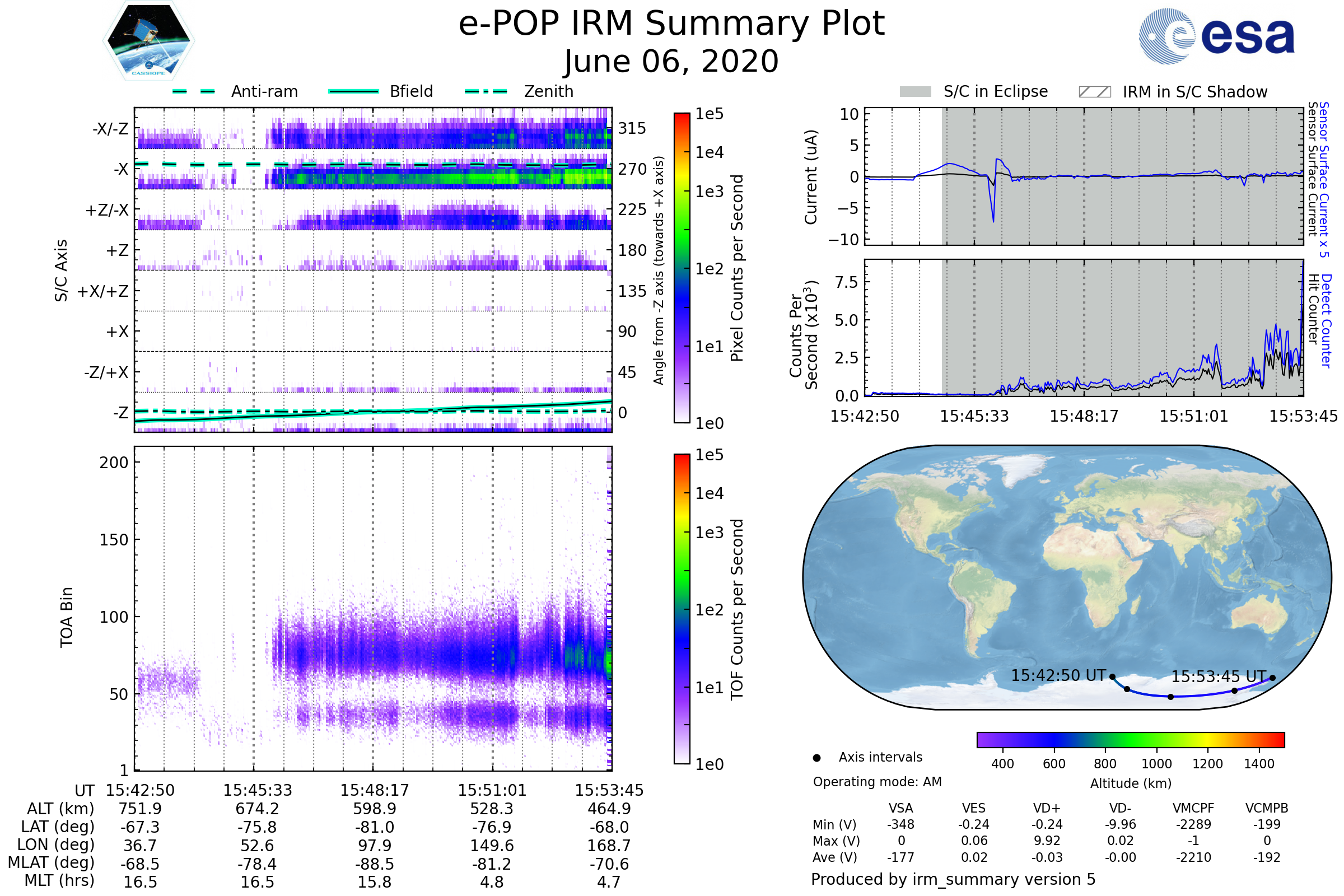Click the Pixel Counts per Second colorbar
1344x896 pixels.
(x=682, y=268)
